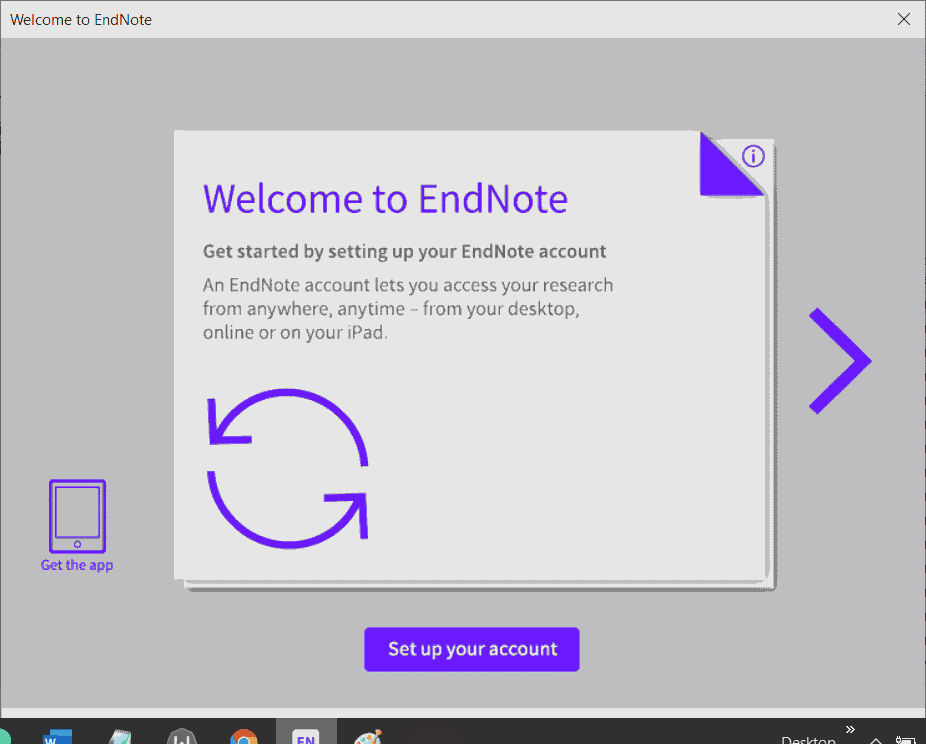This screenshot has width=926, height=744.
Task: Click the tablet icon above Get the app
Action: (x=77, y=516)
